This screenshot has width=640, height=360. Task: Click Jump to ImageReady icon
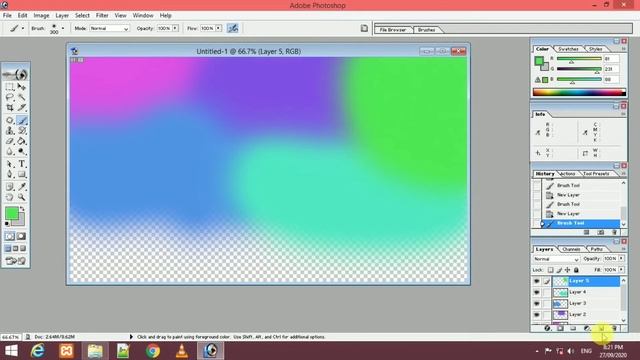(x=16, y=261)
